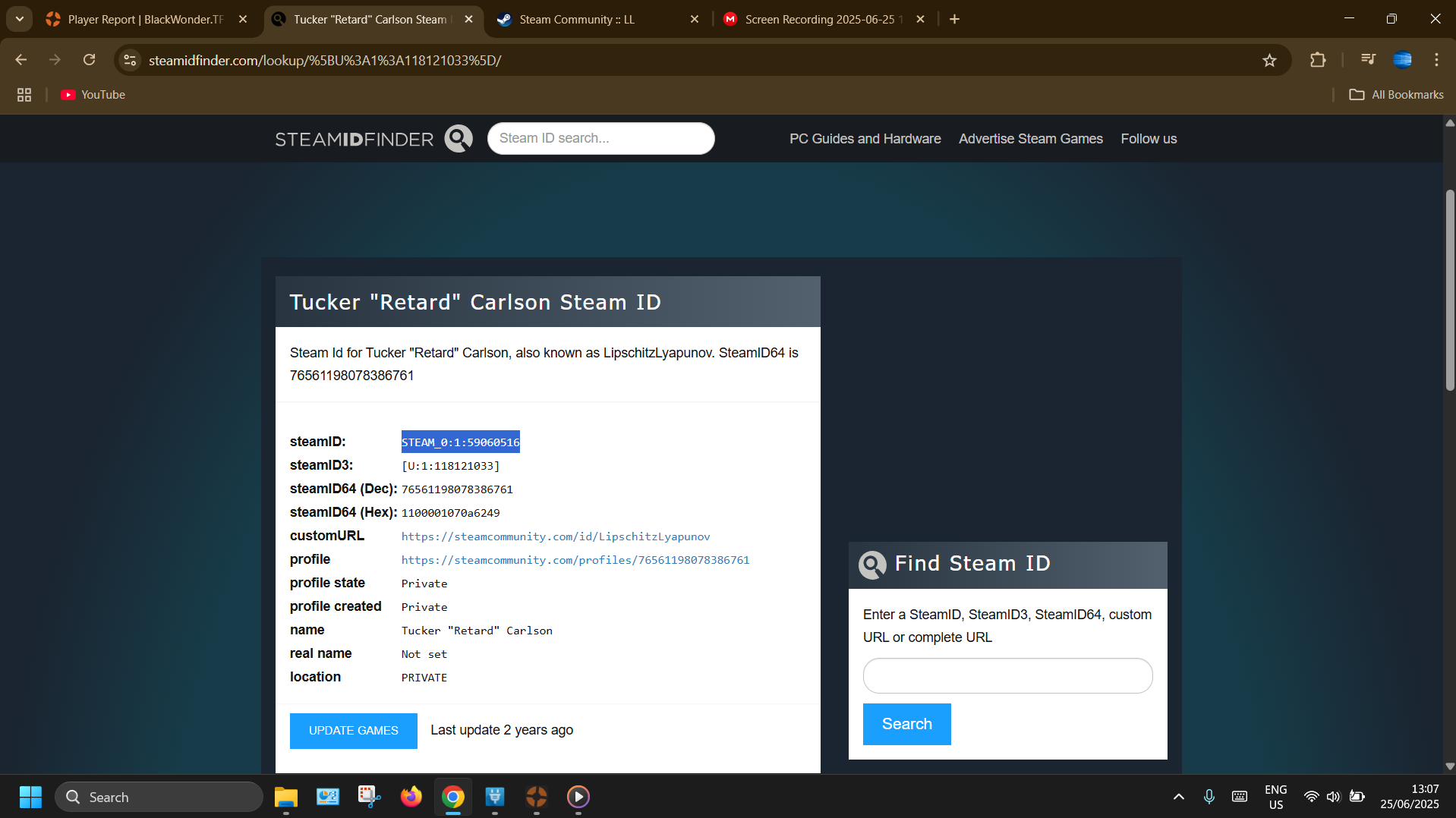Focus the Steam ID search field
This screenshot has width=1456, height=818.
pyautogui.click(x=600, y=138)
